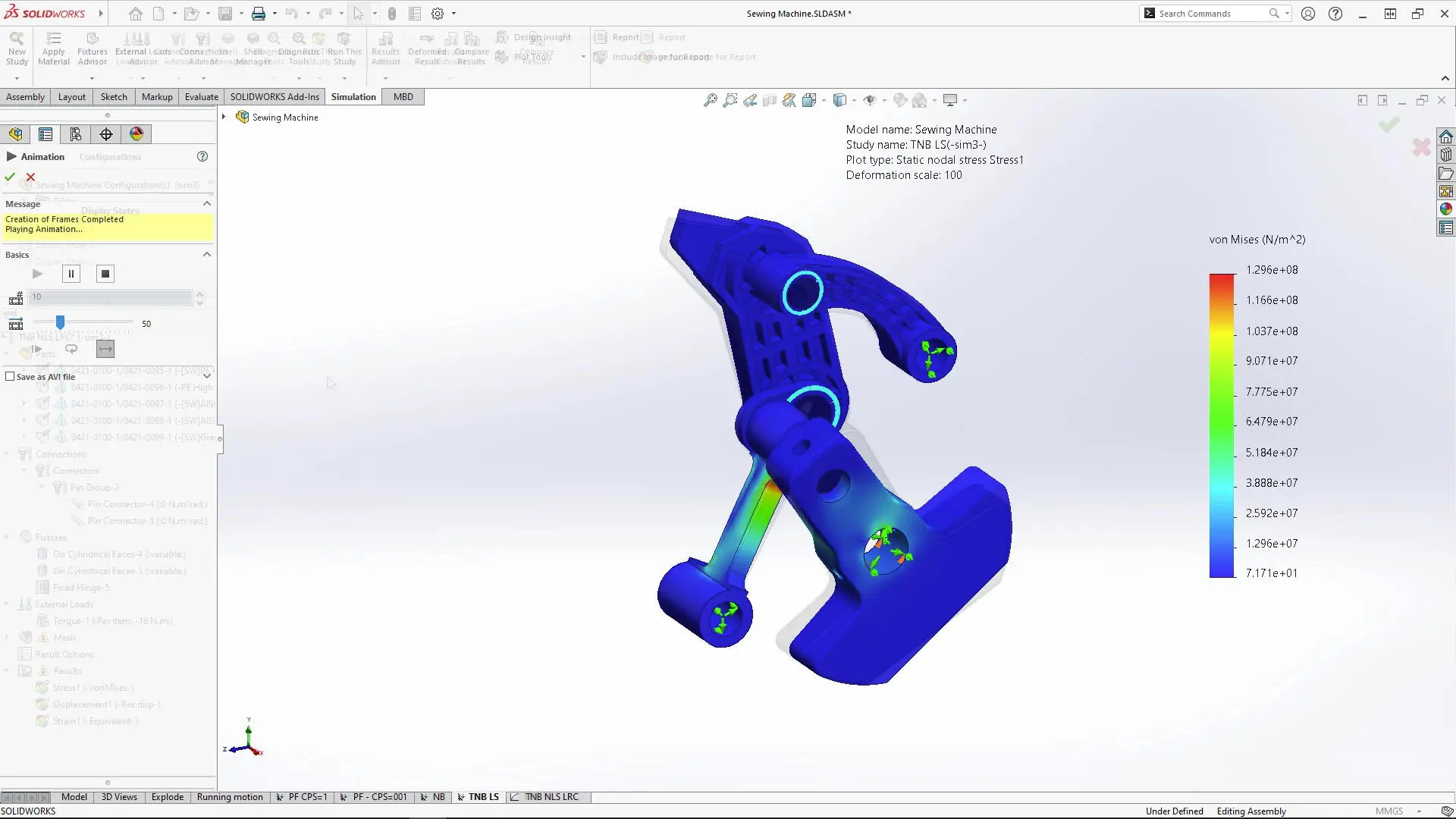Click the user login account icon
Viewport: 1456px width, 819px height.
[x=1308, y=14]
